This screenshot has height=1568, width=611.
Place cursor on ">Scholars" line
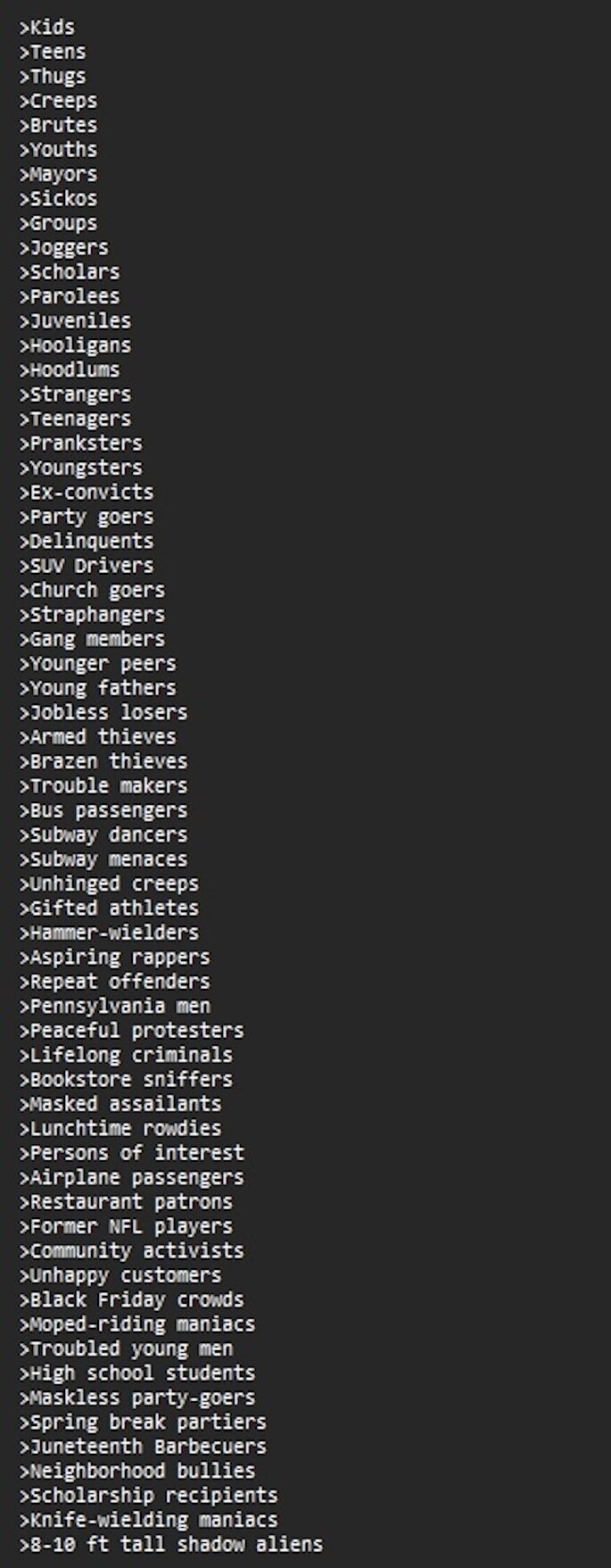click(x=70, y=272)
